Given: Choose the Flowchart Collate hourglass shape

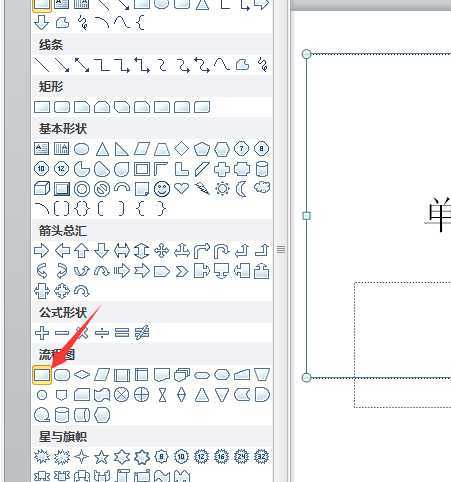Looking at the screenshot, I should [162, 395].
